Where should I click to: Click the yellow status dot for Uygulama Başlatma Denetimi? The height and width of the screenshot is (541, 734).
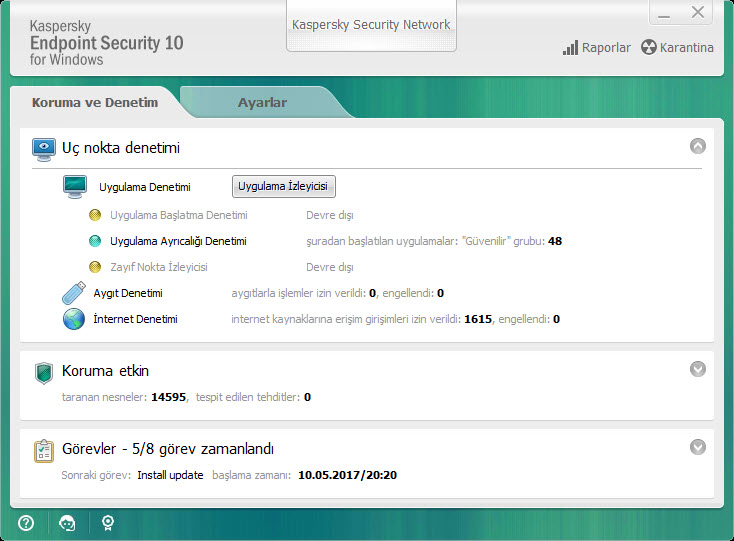click(95, 215)
